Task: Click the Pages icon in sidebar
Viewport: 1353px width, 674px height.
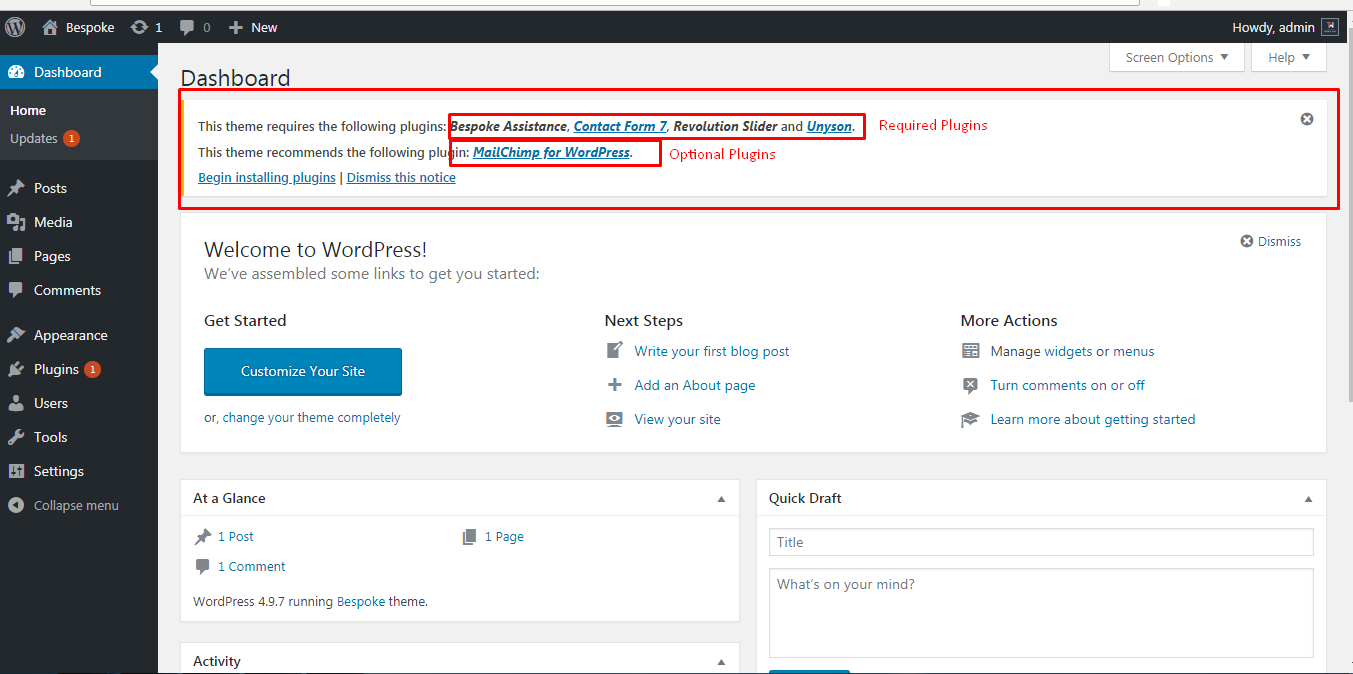Action: pyautogui.click(x=16, y=256)
